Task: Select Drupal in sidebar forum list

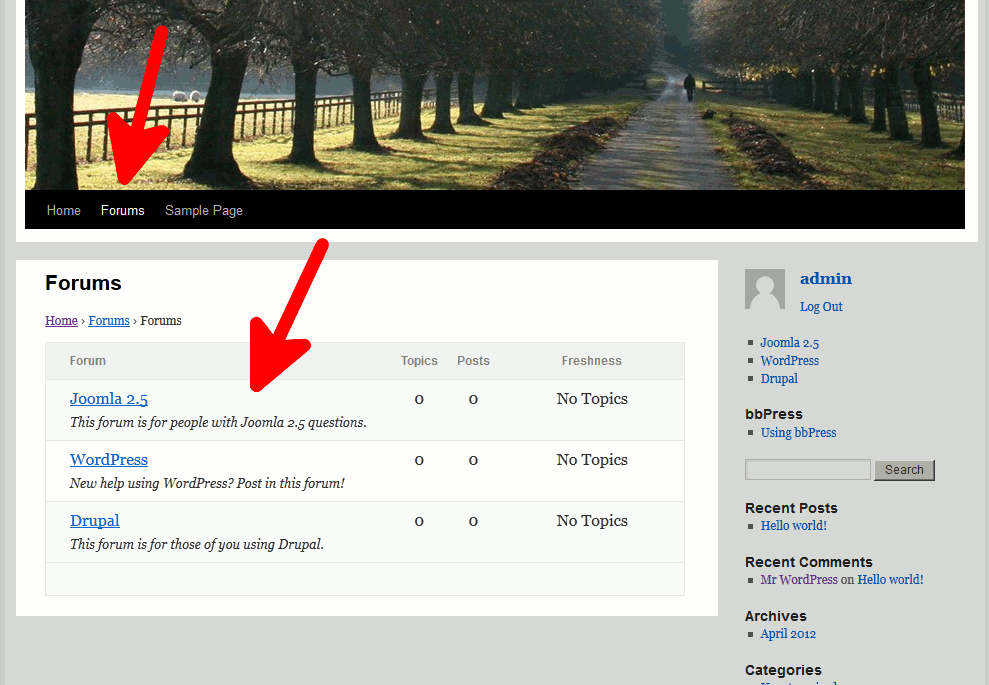Action: coord(779,379)
